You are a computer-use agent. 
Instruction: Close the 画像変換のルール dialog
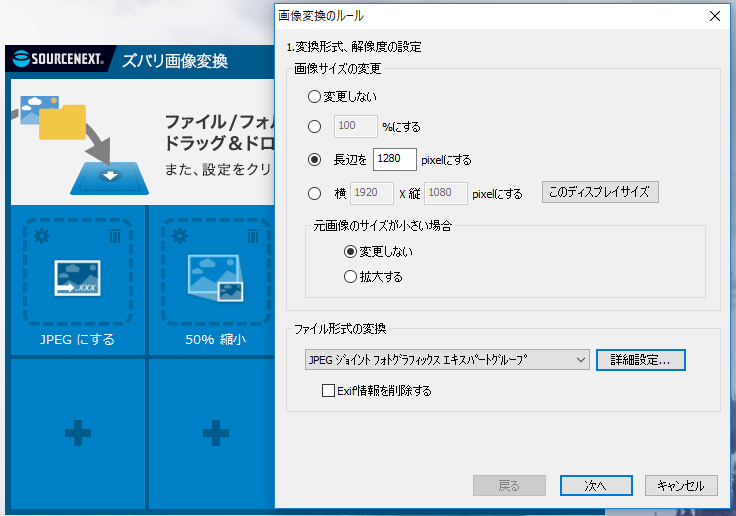click(x=714, y=16)
